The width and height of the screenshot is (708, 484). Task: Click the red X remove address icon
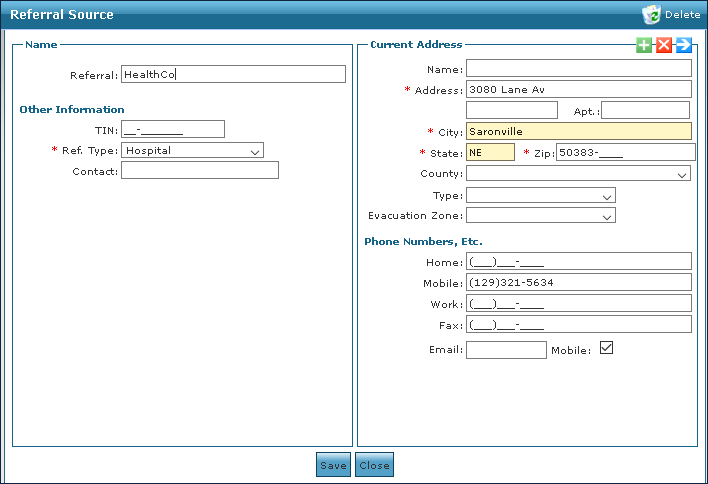click(664, 45)
